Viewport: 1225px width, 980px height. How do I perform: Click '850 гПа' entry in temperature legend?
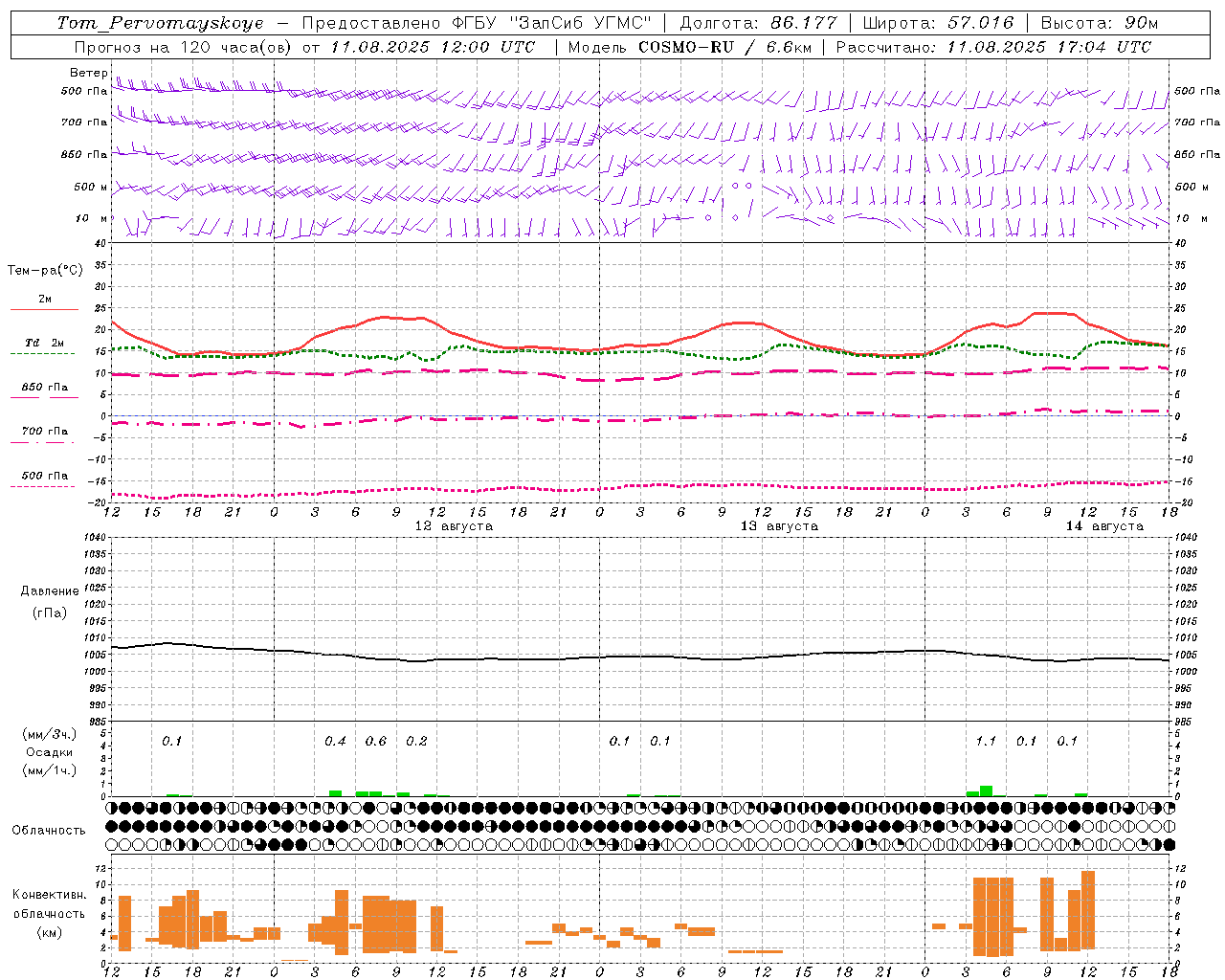(45, 388)
